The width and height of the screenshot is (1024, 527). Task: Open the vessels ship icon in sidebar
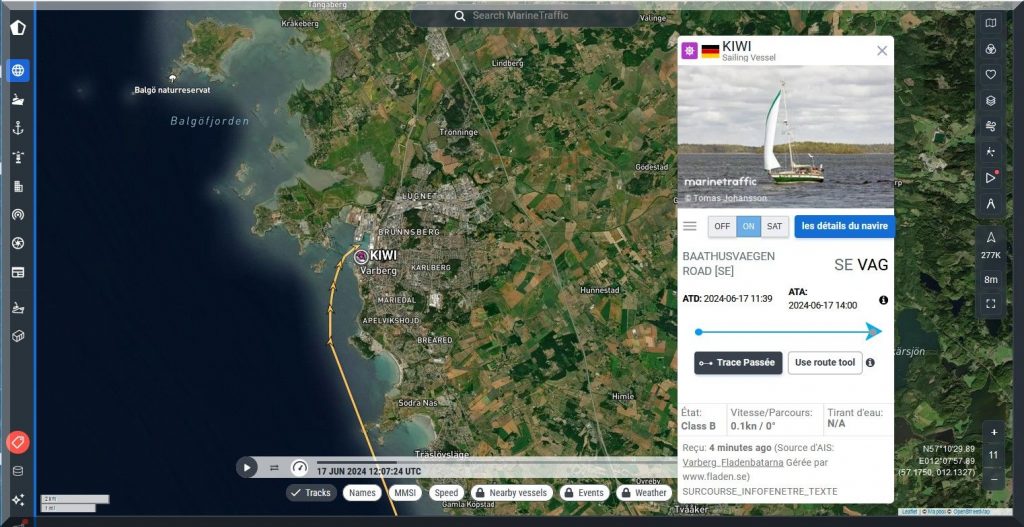(x=18, y=100)
